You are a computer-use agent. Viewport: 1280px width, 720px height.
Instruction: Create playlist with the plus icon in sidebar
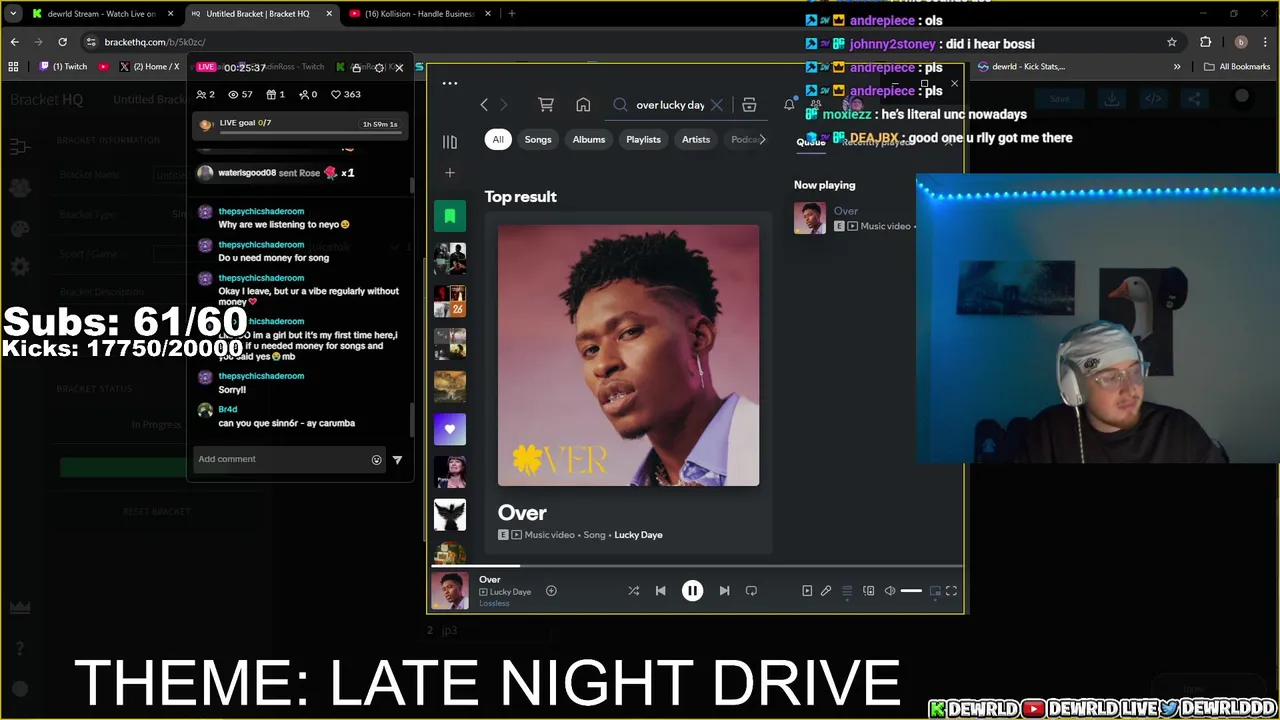tap(450, 173)
